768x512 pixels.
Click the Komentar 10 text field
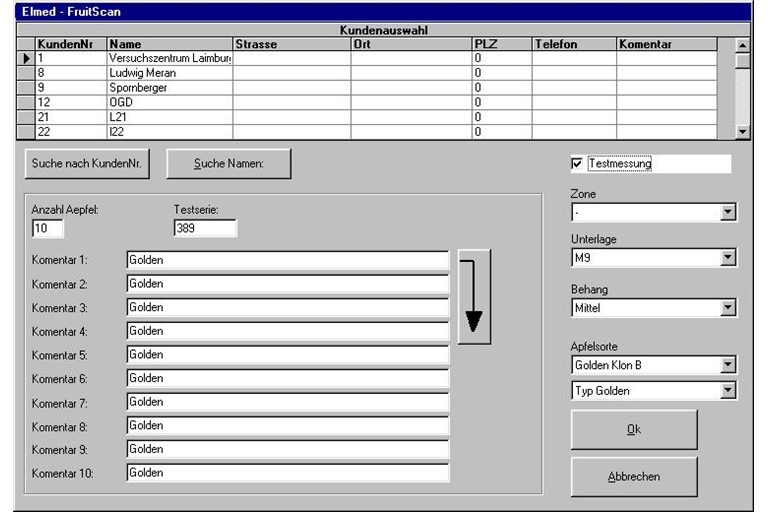(287, 473)
